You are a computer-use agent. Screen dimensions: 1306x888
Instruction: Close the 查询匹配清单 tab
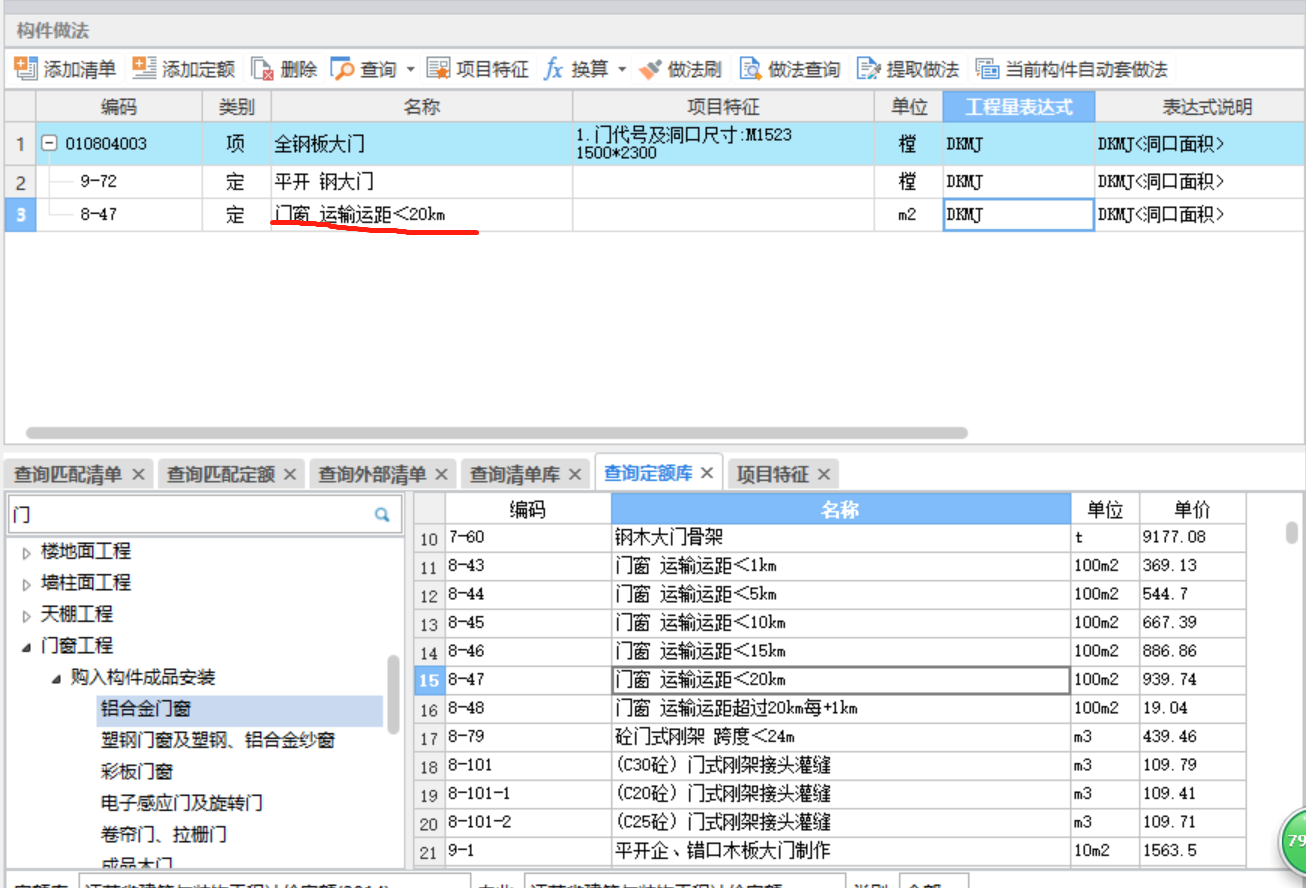click(x=138, y=474)
